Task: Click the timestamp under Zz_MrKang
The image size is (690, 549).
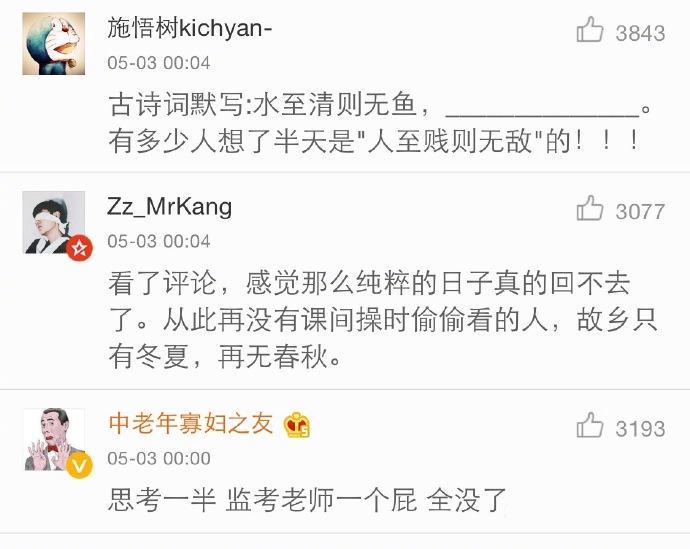Action: (x=159, y=241)
